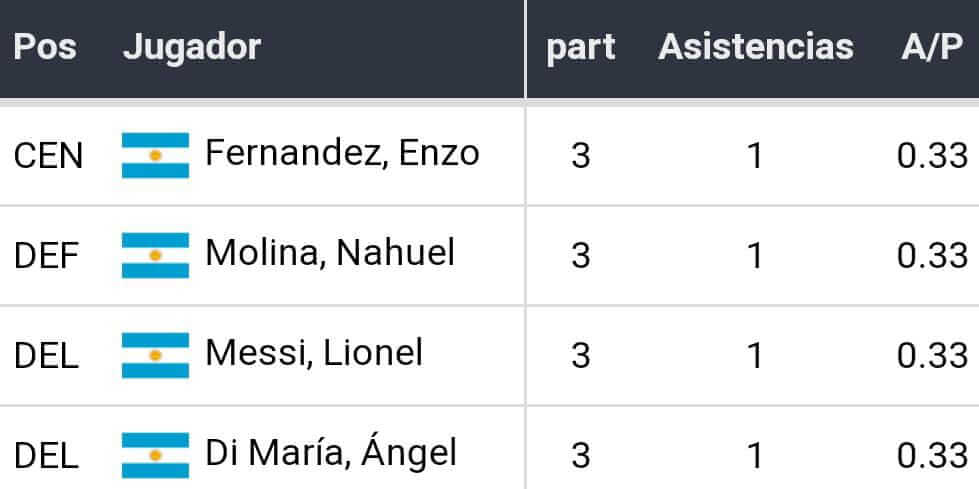Open player Messi, Lionel

[x=314, y=353]
